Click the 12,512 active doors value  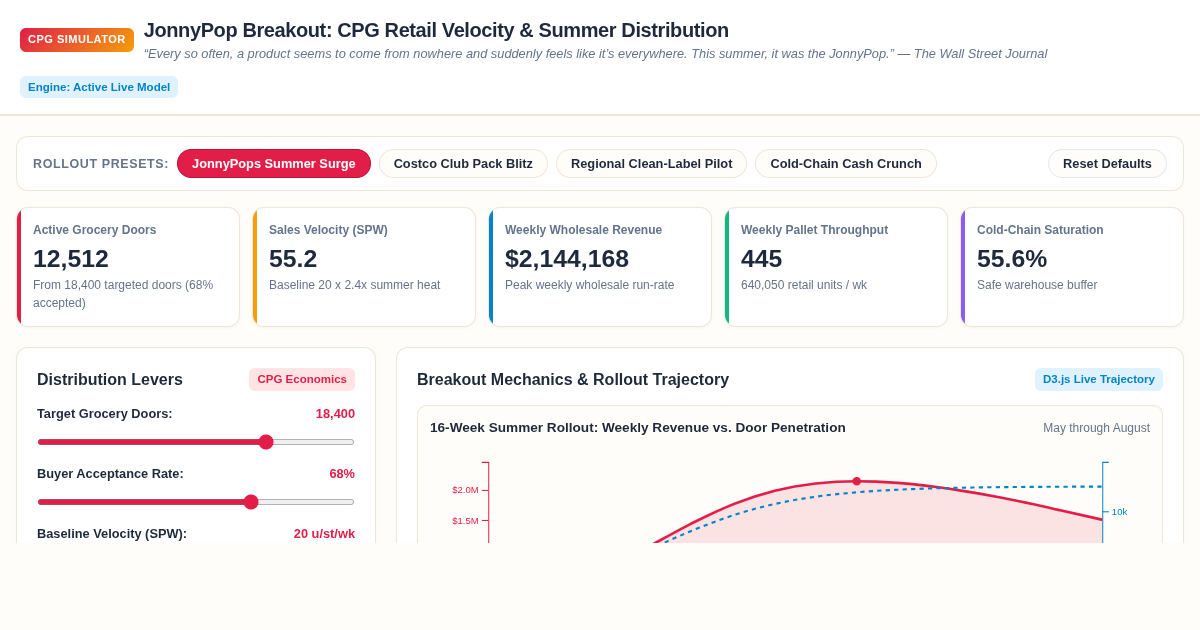[71, 259]
